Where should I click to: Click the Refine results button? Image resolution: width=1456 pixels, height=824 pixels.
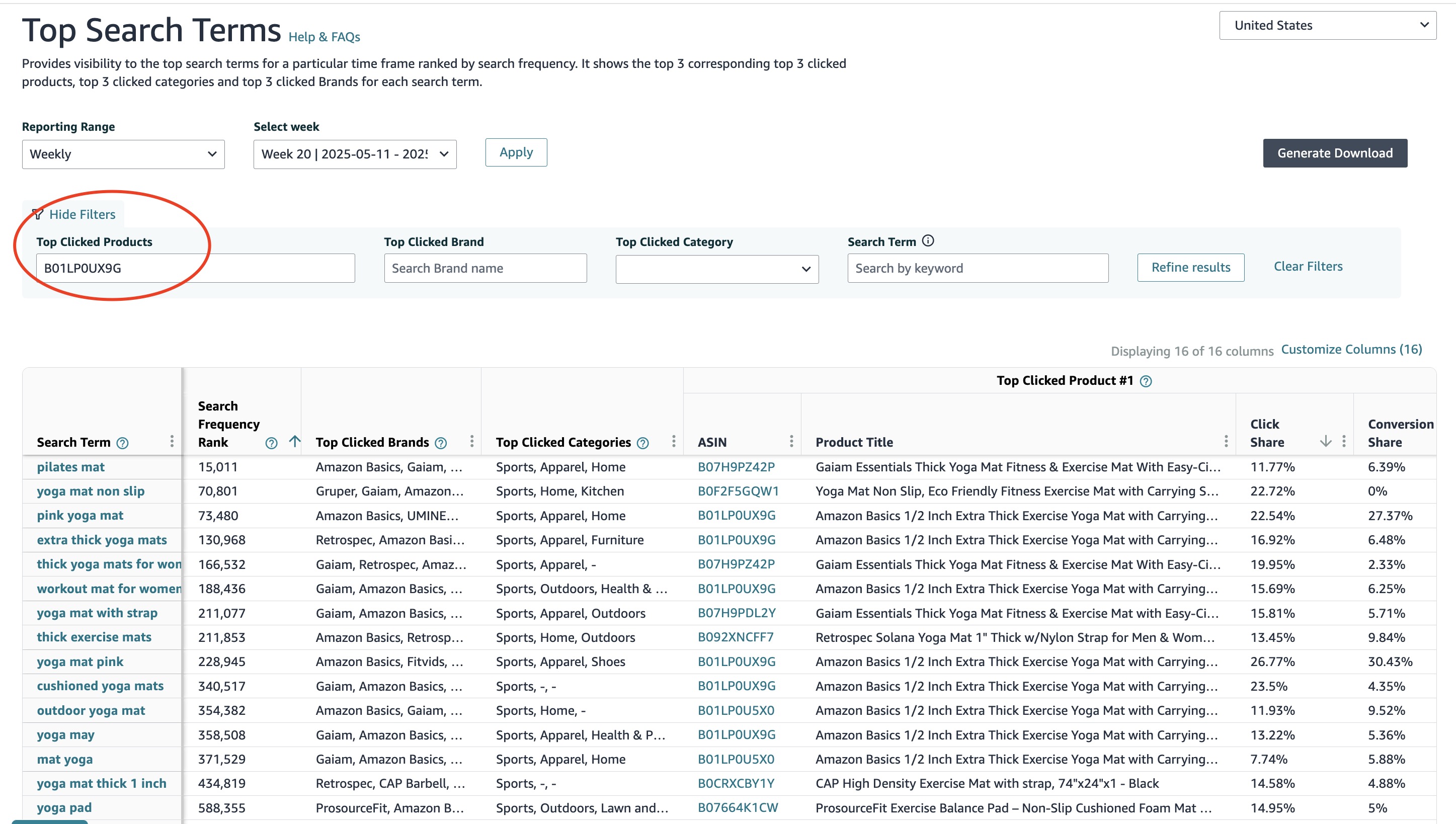(1190, 268)
